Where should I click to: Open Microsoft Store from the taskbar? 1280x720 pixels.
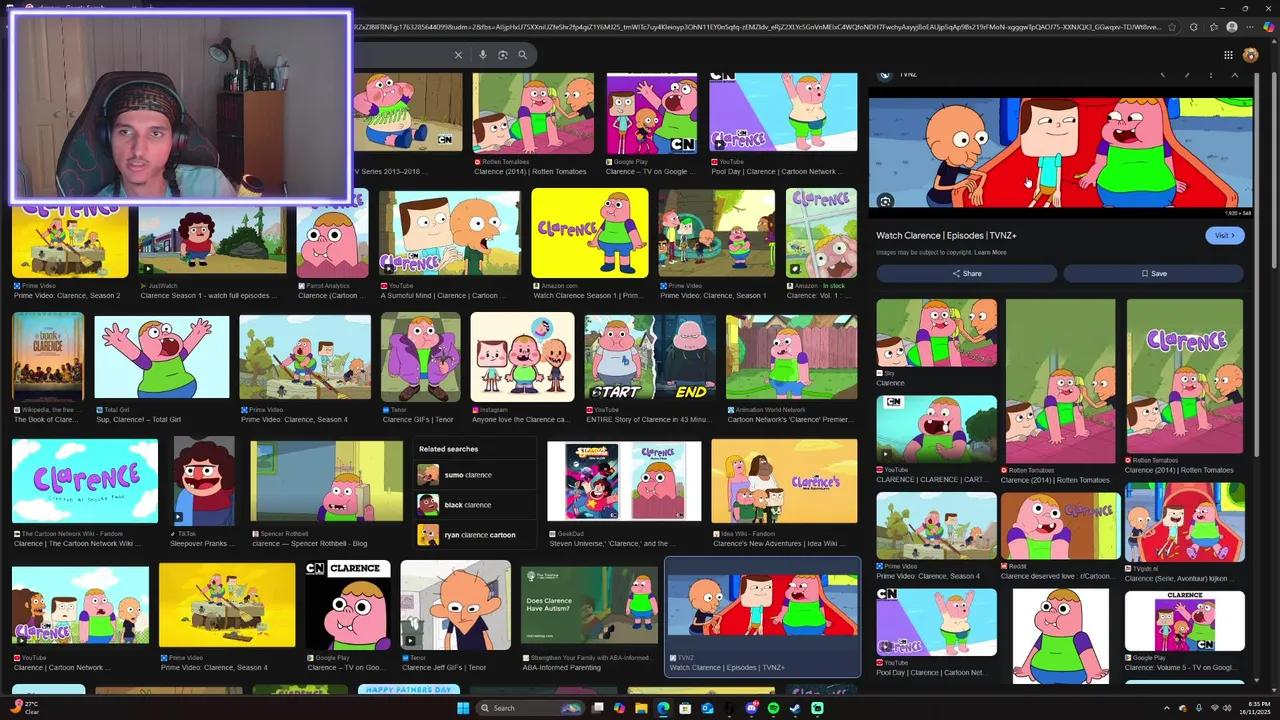685,708
